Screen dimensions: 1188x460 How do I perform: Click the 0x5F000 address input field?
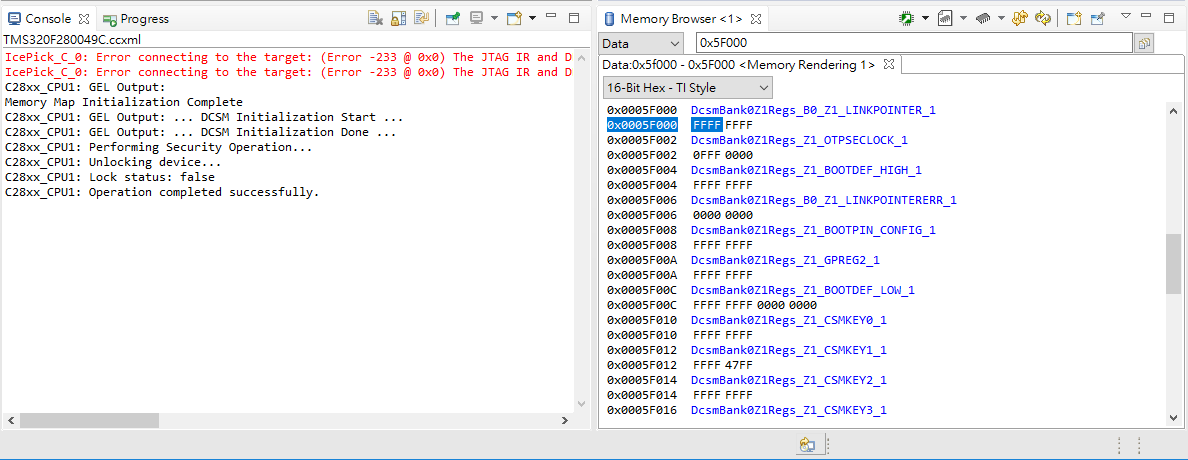(x=914, y=44)
